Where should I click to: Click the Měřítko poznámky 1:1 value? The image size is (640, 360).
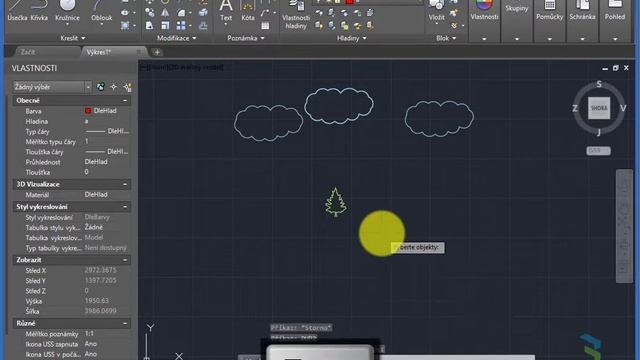click(x=89, y=333)
